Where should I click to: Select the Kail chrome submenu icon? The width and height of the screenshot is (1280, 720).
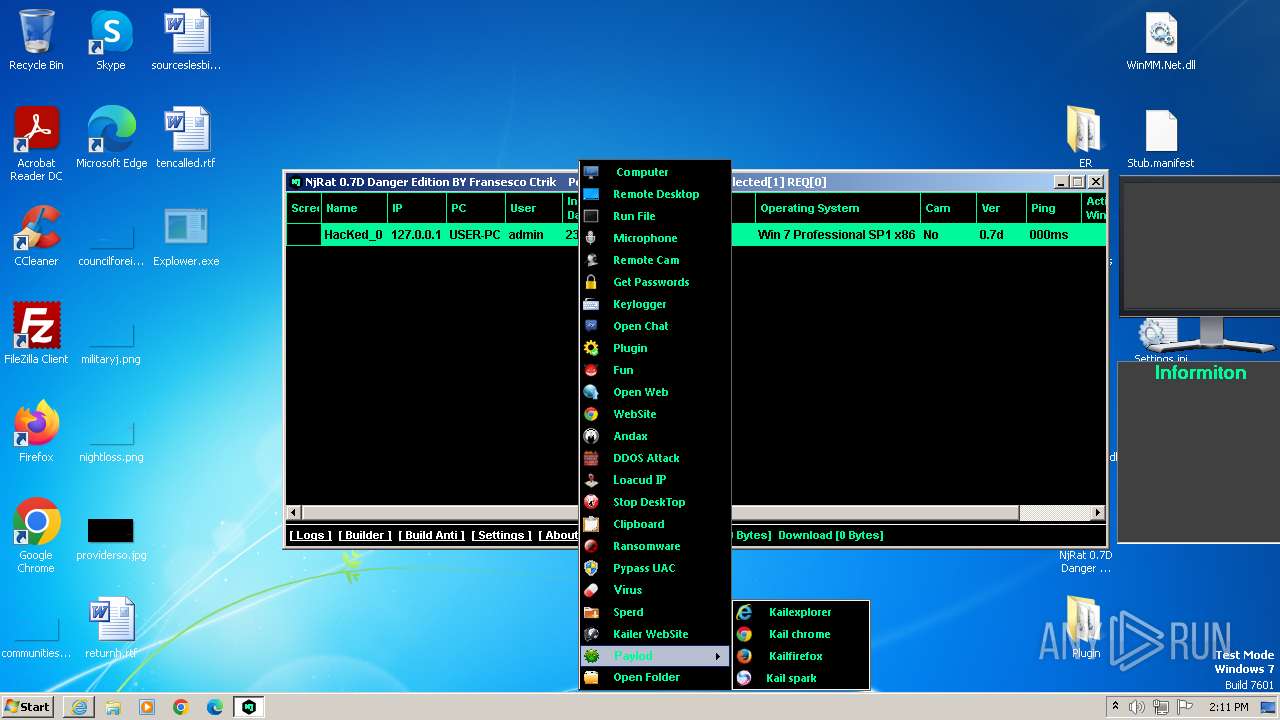[x=744, y=634]
